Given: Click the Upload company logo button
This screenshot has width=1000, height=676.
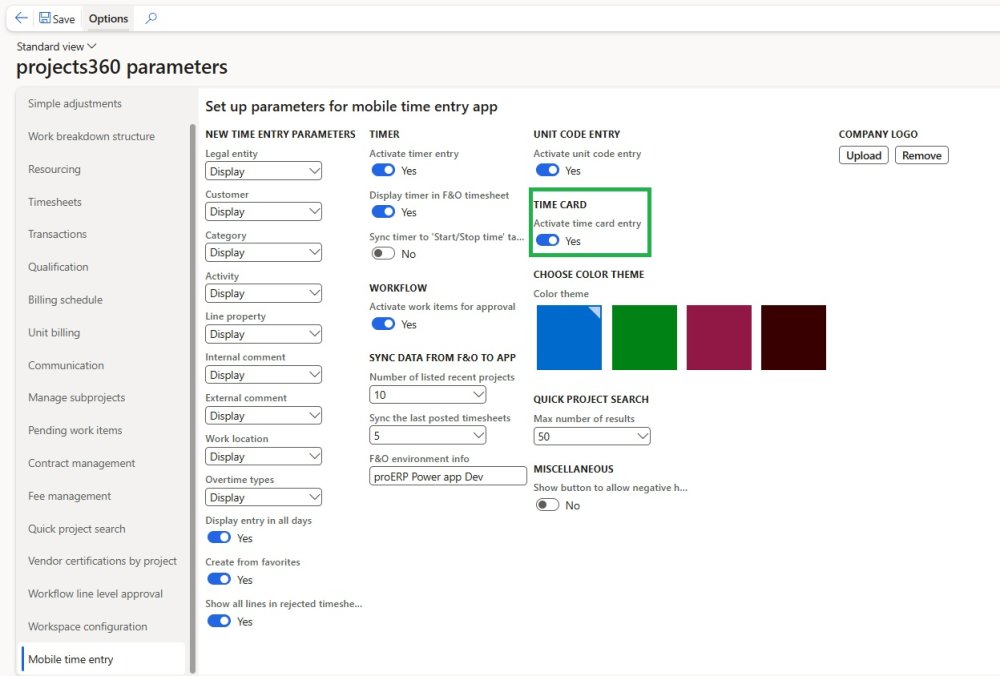Looking at the screenshot, I should point(863,155).
